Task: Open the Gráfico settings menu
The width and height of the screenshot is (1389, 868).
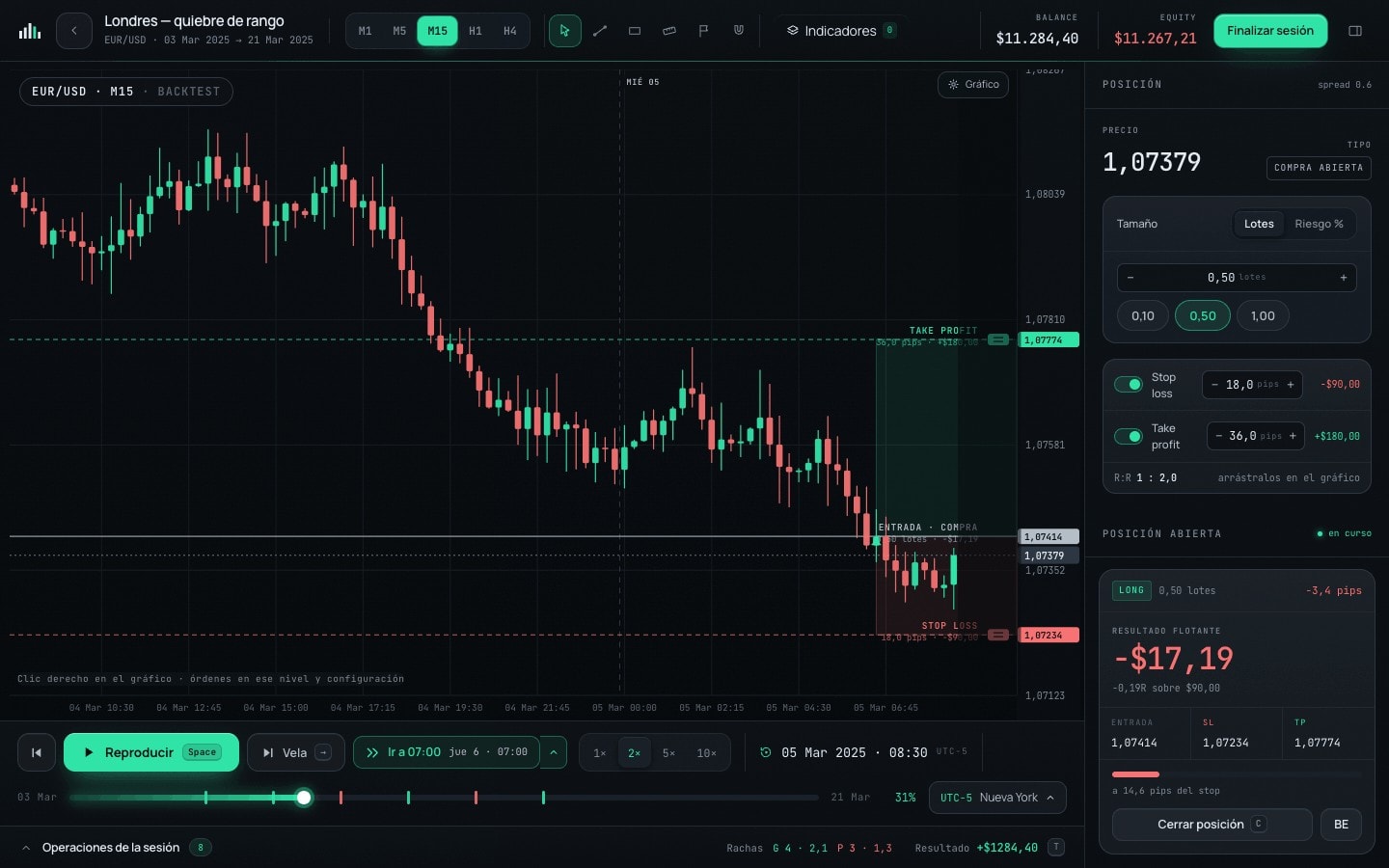Action: [973, 85]
